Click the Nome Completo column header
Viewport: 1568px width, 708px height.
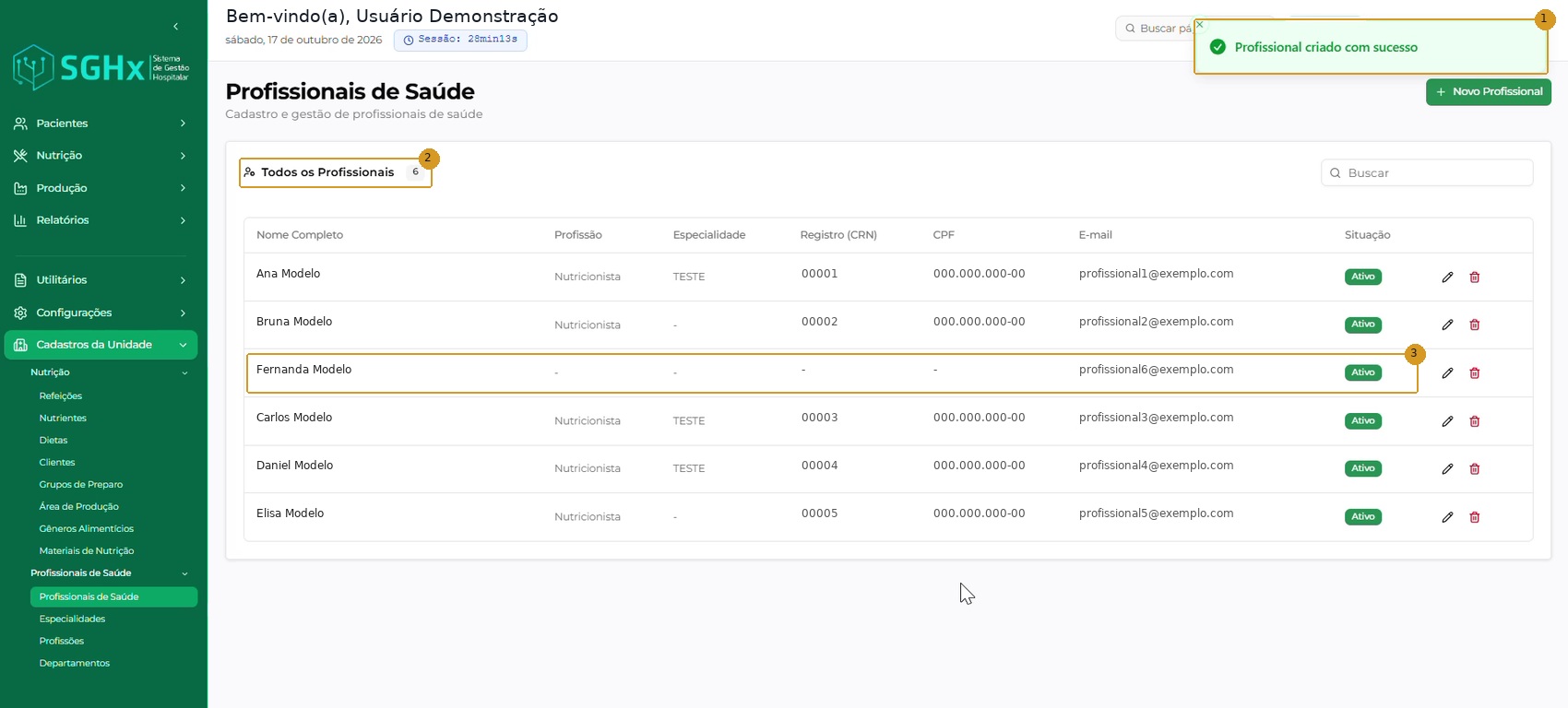(x=300, y=235)
